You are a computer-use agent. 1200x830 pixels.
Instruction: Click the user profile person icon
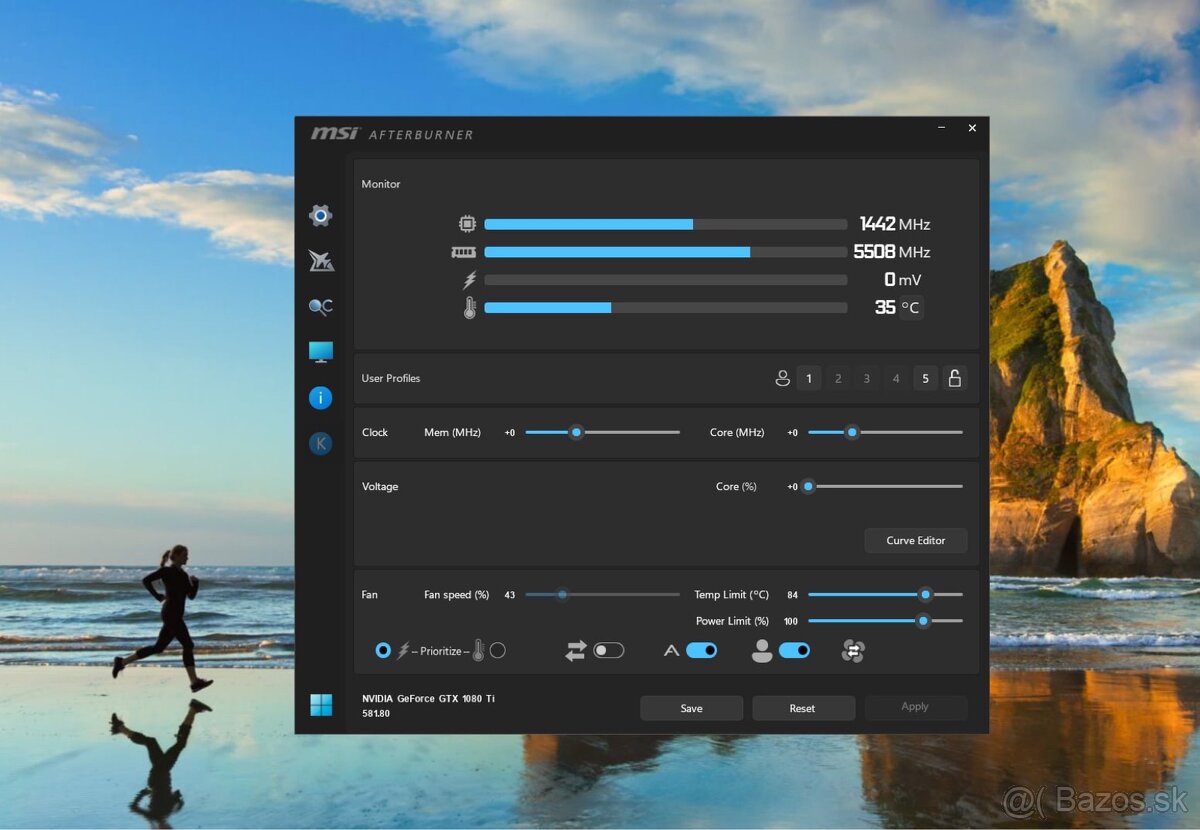click(782, 378)
